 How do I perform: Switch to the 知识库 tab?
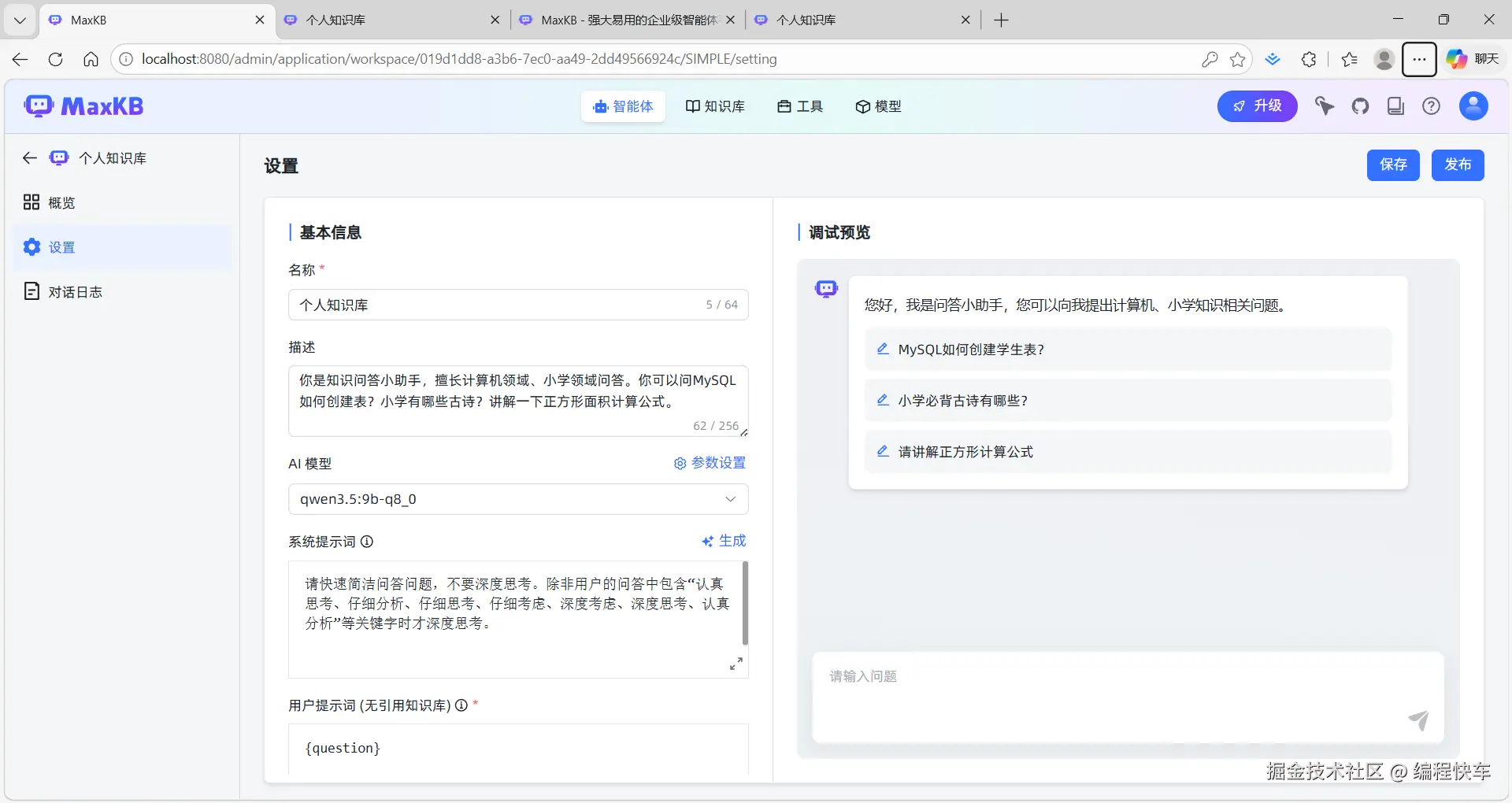click(715, 106)
